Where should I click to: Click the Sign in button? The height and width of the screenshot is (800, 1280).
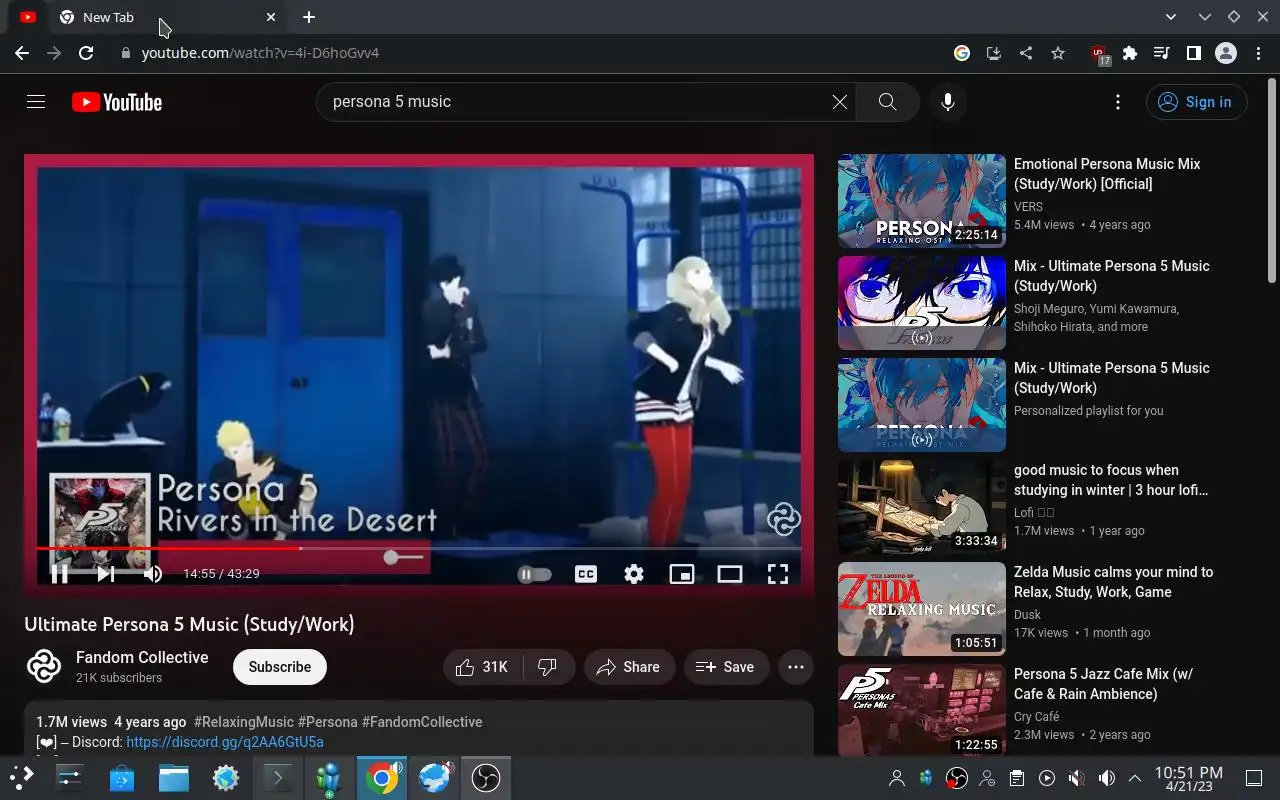1197,102
